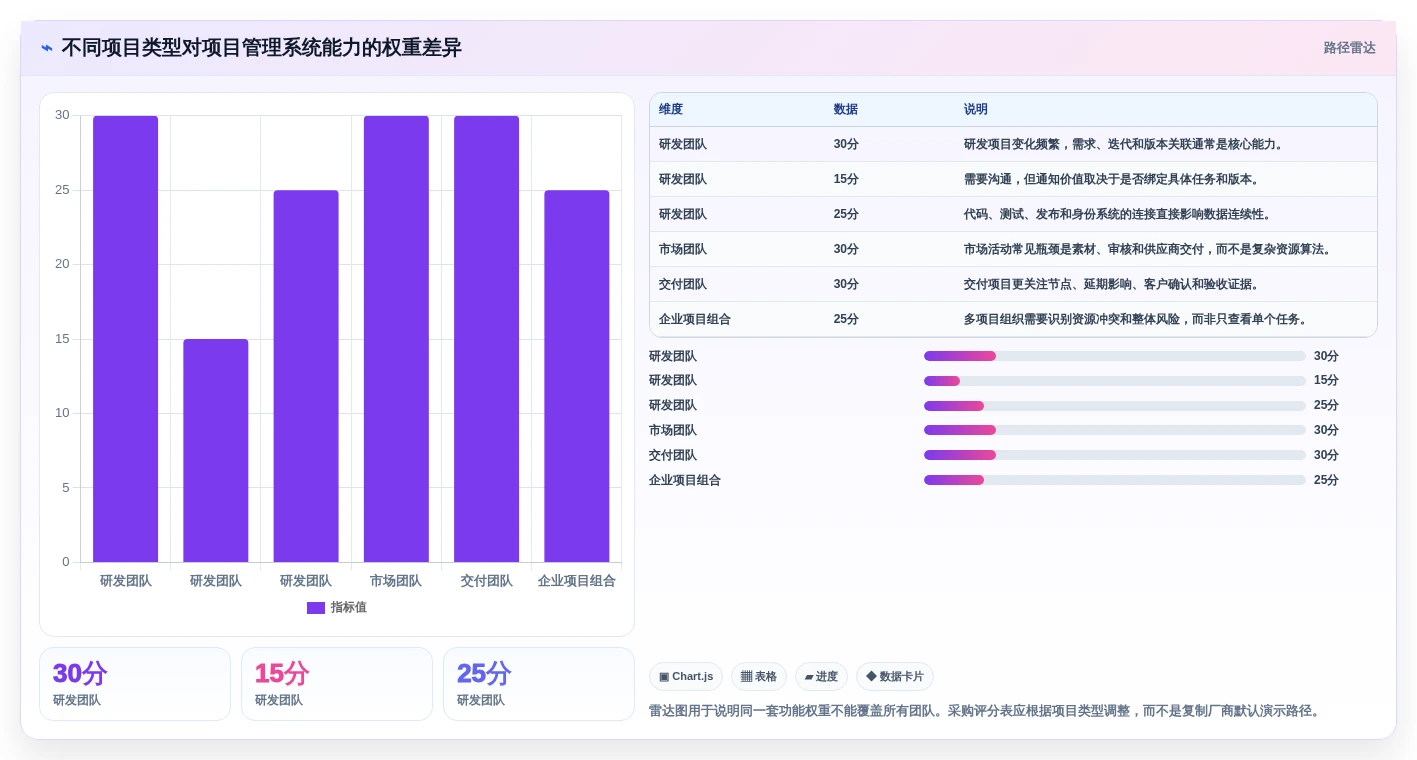Click the 交付团队 label on the chart x-axis
Screen dimensions: 1417x760
tap(486, 581)
